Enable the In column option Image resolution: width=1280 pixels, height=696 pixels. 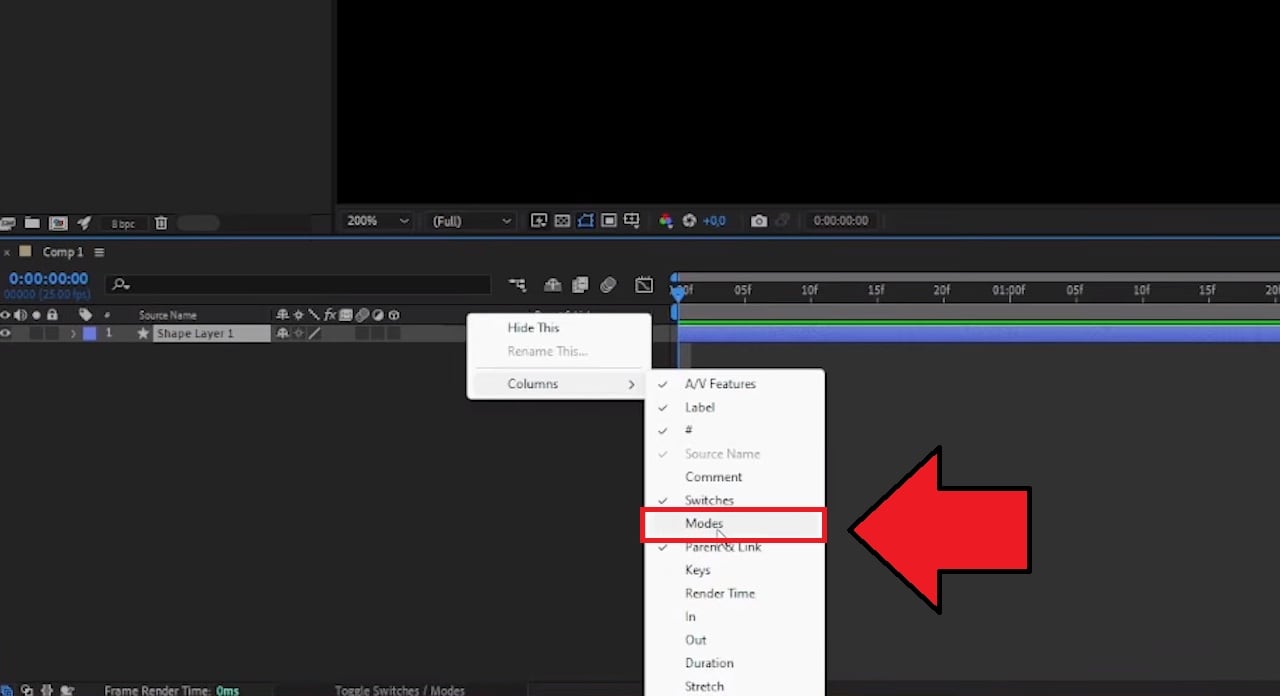point(734,617)
